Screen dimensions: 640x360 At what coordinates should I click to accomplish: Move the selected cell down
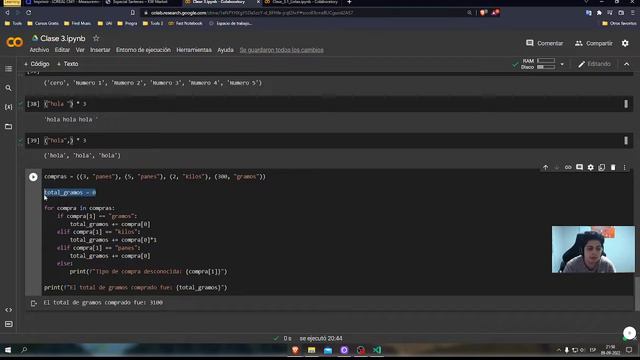coord(557,167)
